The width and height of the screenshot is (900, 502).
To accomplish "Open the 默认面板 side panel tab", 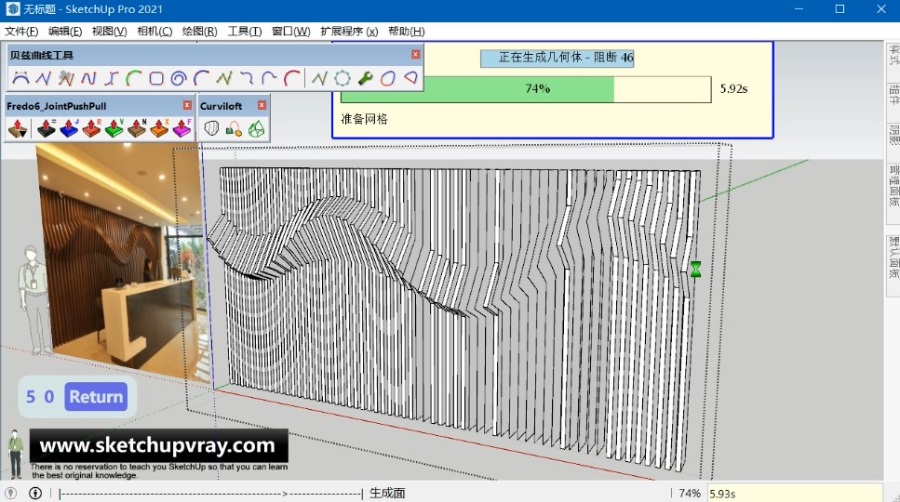I will 894,258.
